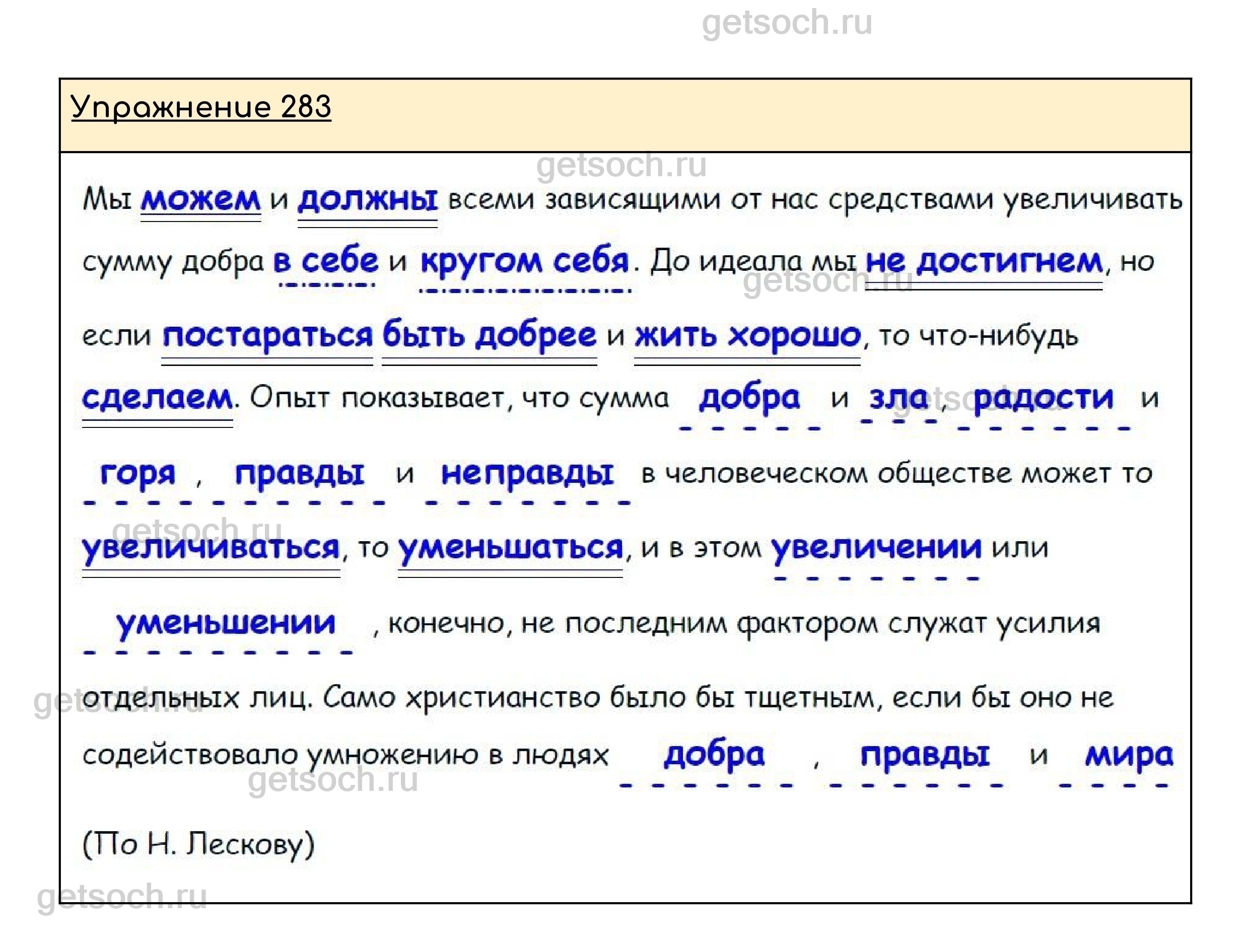Click the bold word "уменьшении"
This screenshot has width=1251, height=952.
click(226, 623)
